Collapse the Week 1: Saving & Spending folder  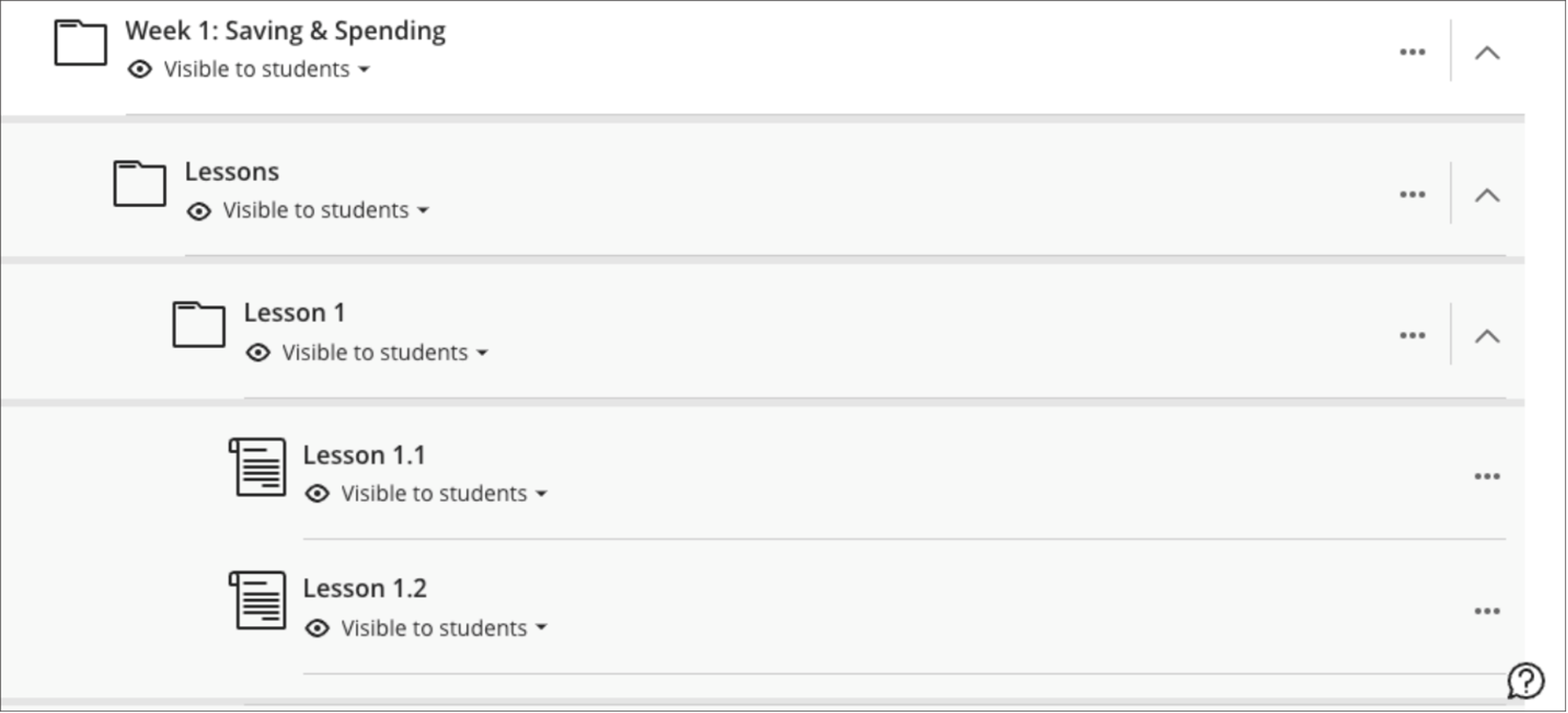pos(1486,53)
